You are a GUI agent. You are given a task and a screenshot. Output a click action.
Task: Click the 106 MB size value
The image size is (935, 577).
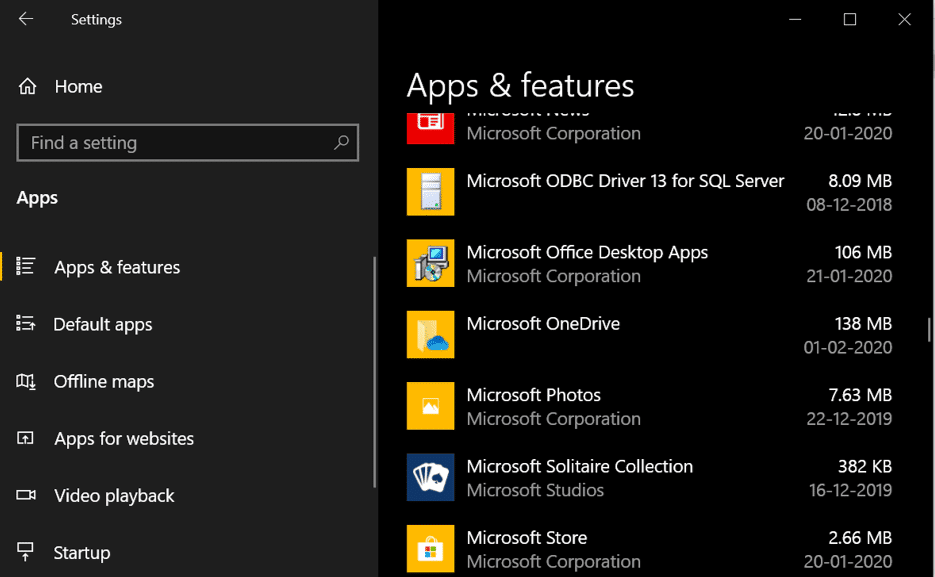pos(863,252)
